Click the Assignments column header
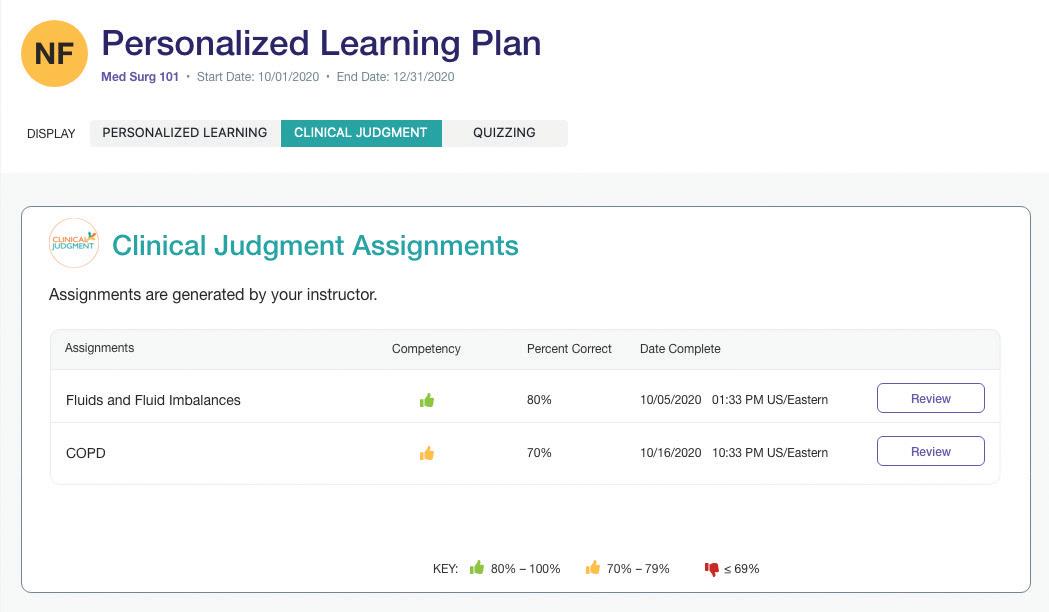 99,348
